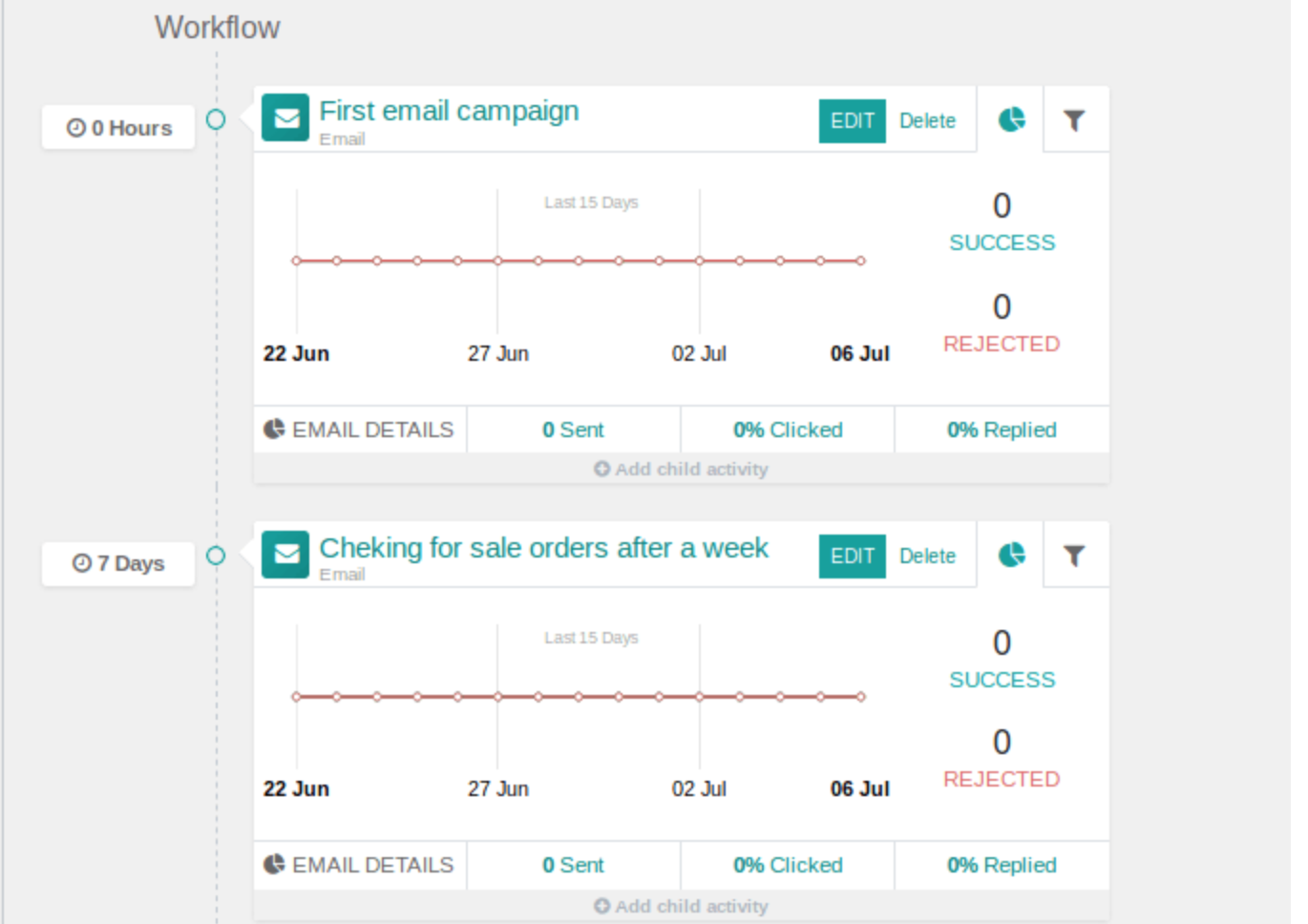Select the 0 Hours trigger delay label
Image resolution: width=1308 pixels, height=924 pixels.
tap(119, 128)
